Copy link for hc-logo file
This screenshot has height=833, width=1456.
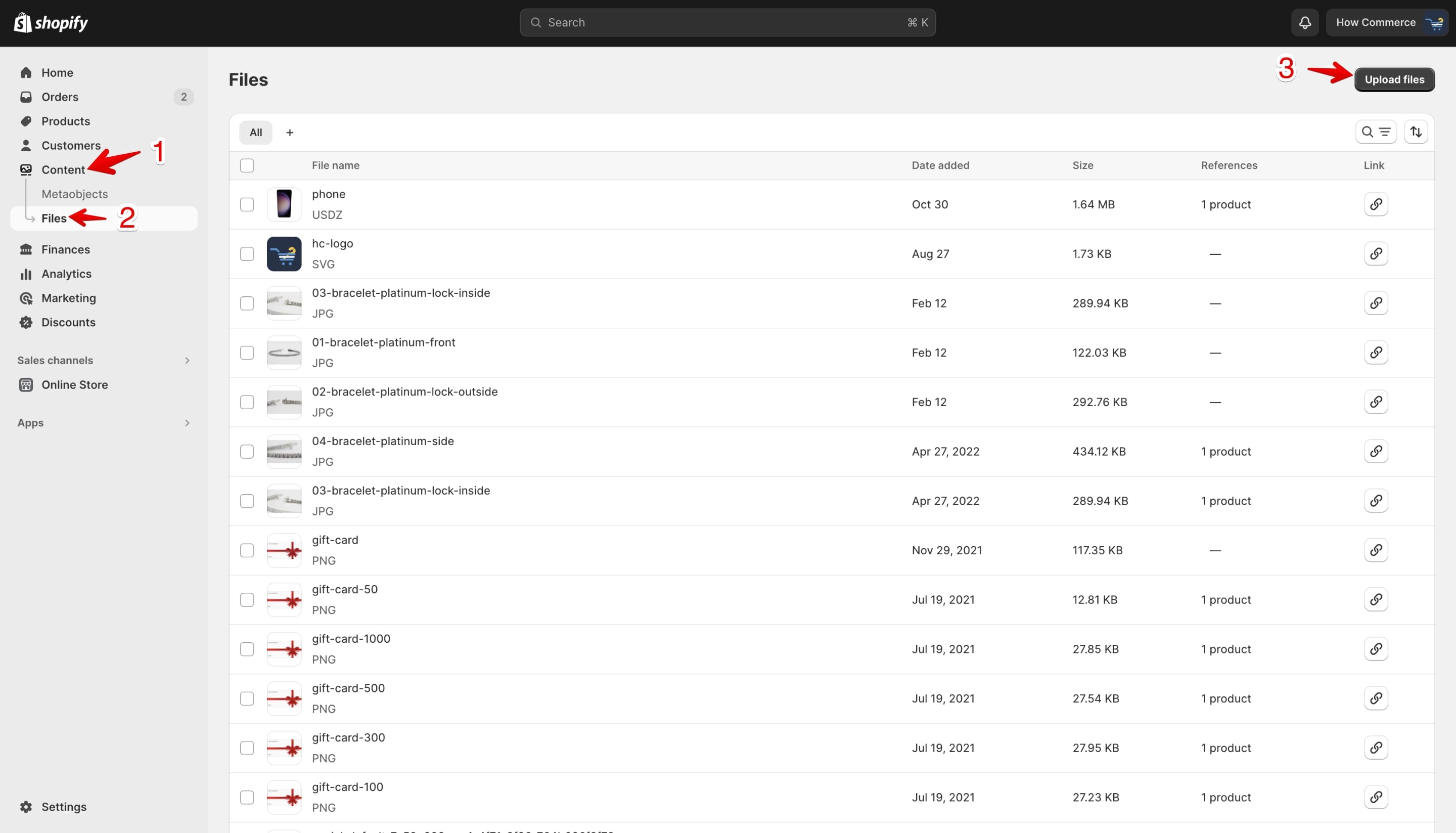click(1376, 253)
